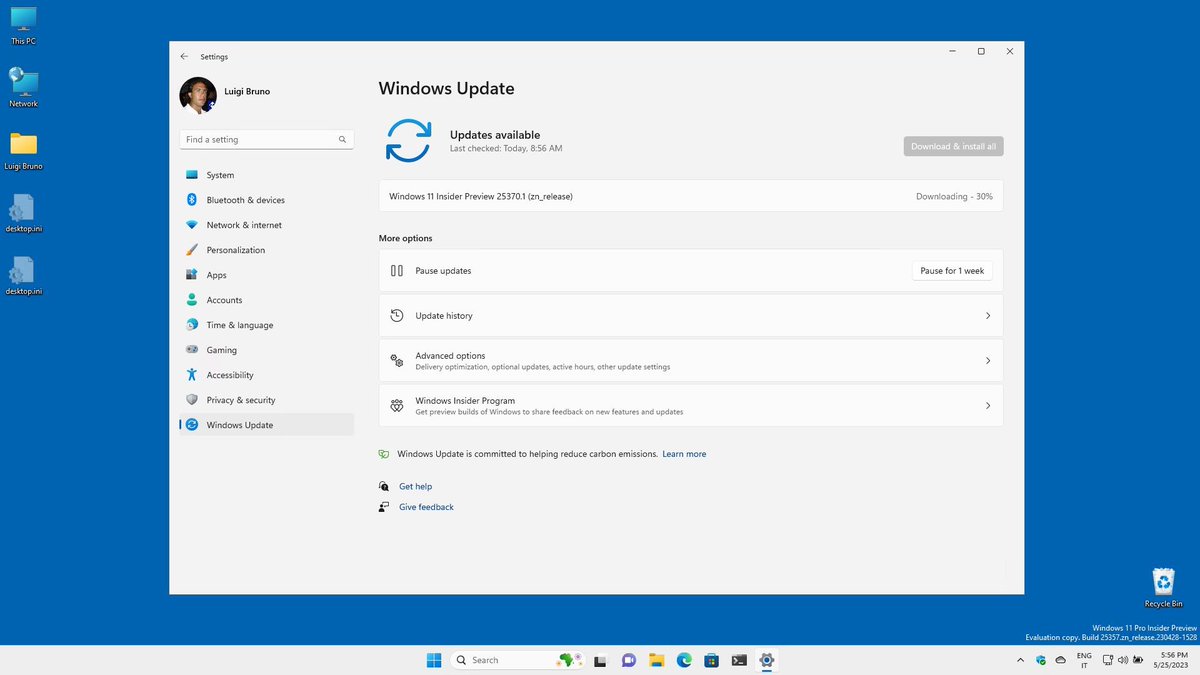Click the Updates available heading
Viewport: 1200px width, 675px height.
pos(495,135)
